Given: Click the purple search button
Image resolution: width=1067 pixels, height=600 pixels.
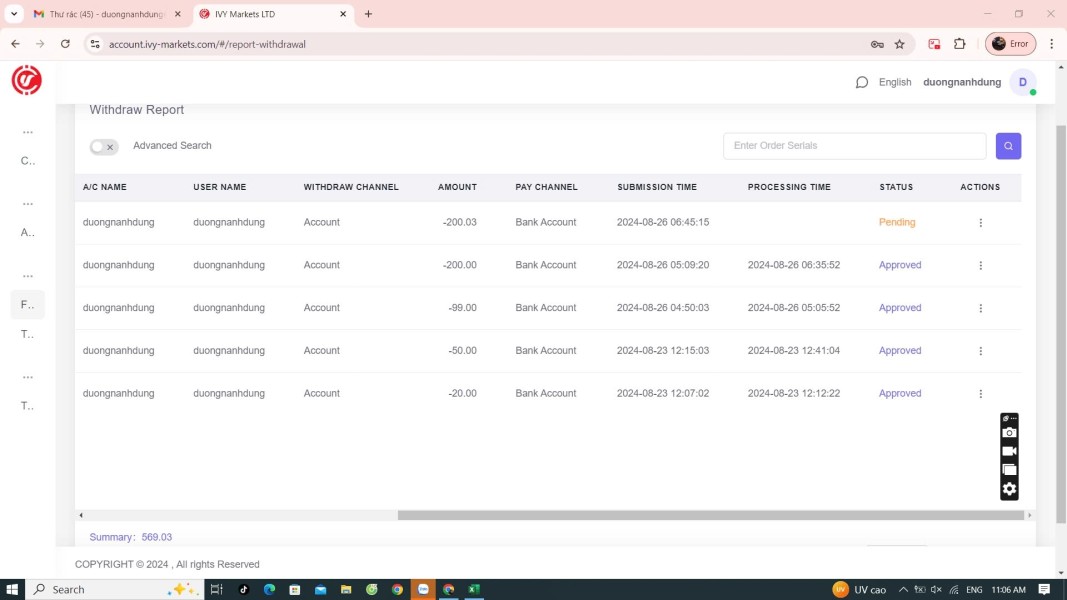Looking at the screenshot, I should [x=1008, y=146].
